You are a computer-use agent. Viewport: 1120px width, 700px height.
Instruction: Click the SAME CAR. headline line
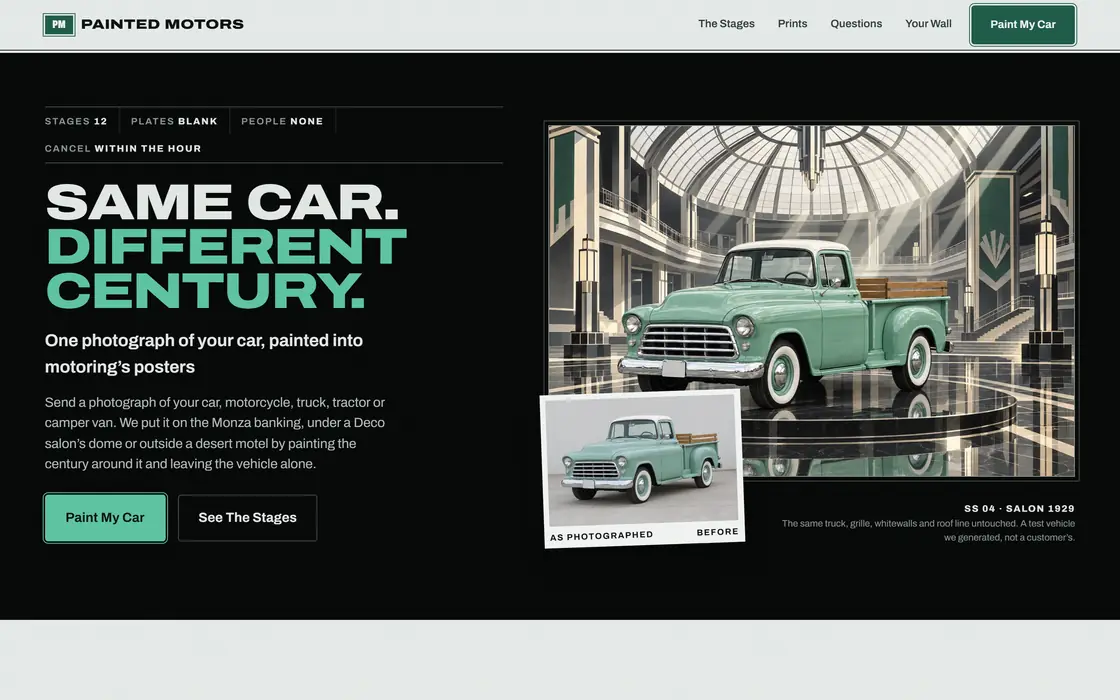point(222,203)
